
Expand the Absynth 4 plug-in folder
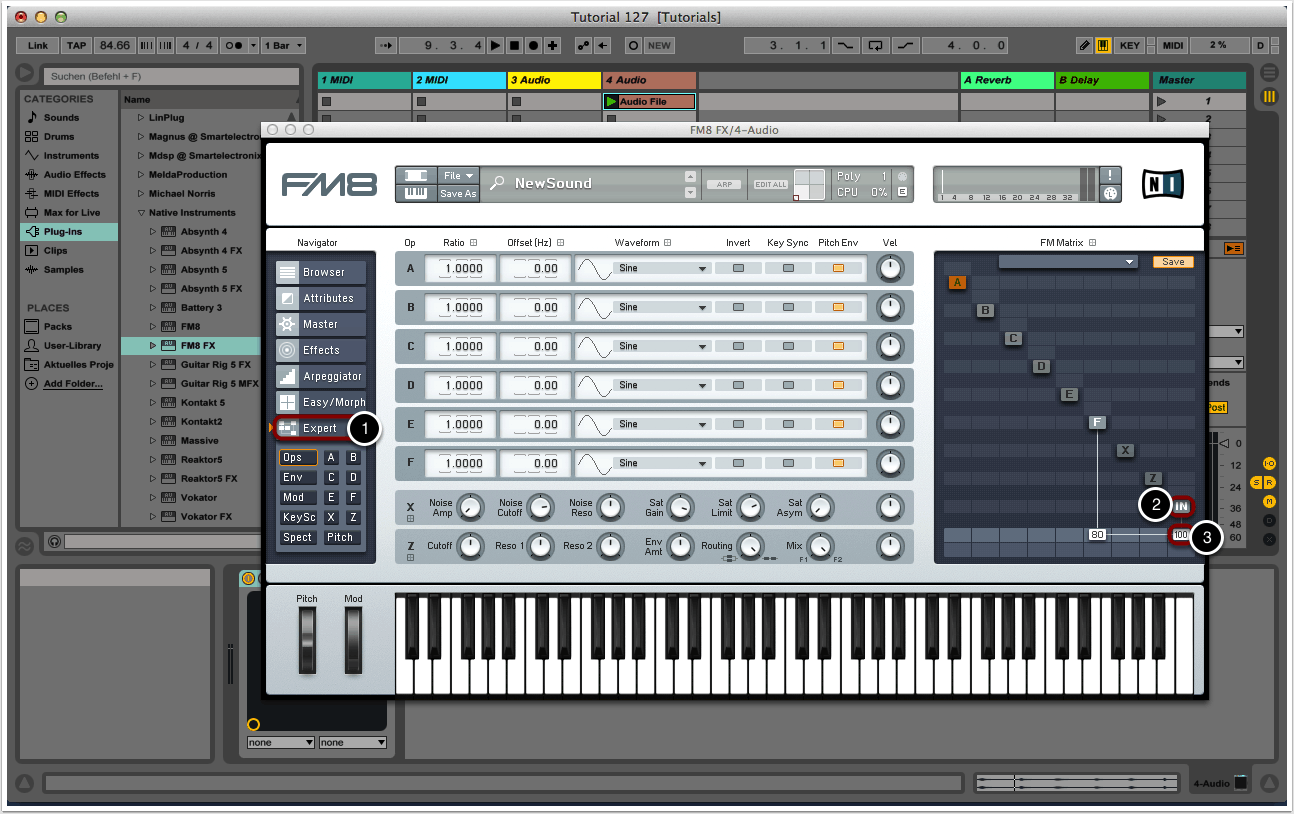pos(154,232)
